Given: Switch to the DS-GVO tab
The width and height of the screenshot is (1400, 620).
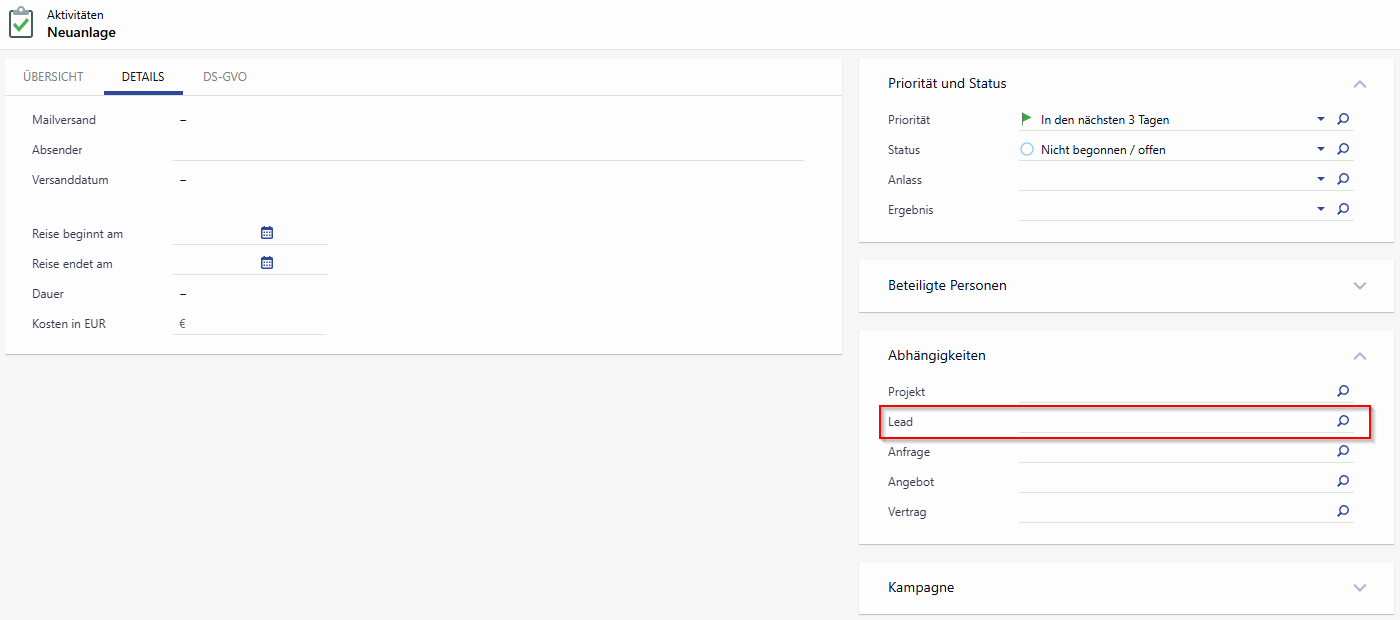Looking at the screenshot, I should click(225, 77).
